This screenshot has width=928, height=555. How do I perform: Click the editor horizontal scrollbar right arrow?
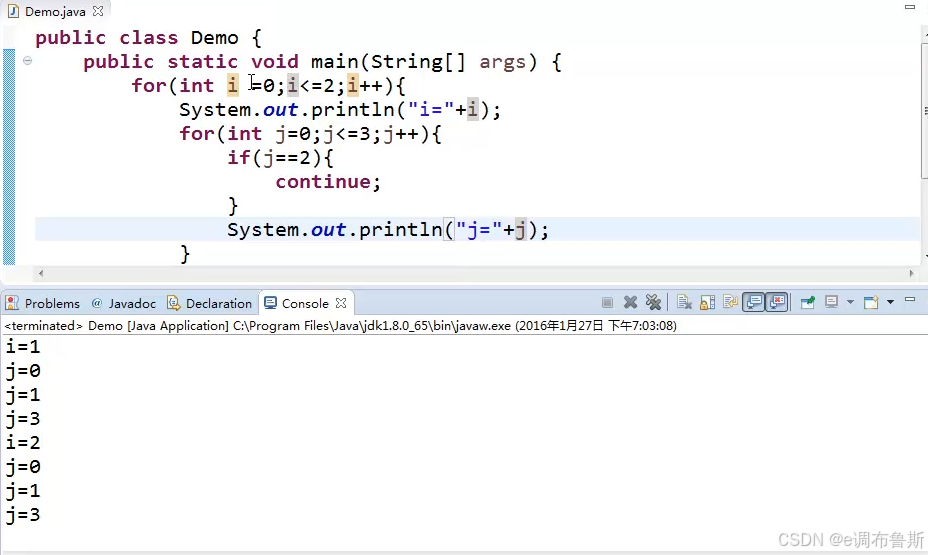(x=911, y=273)
